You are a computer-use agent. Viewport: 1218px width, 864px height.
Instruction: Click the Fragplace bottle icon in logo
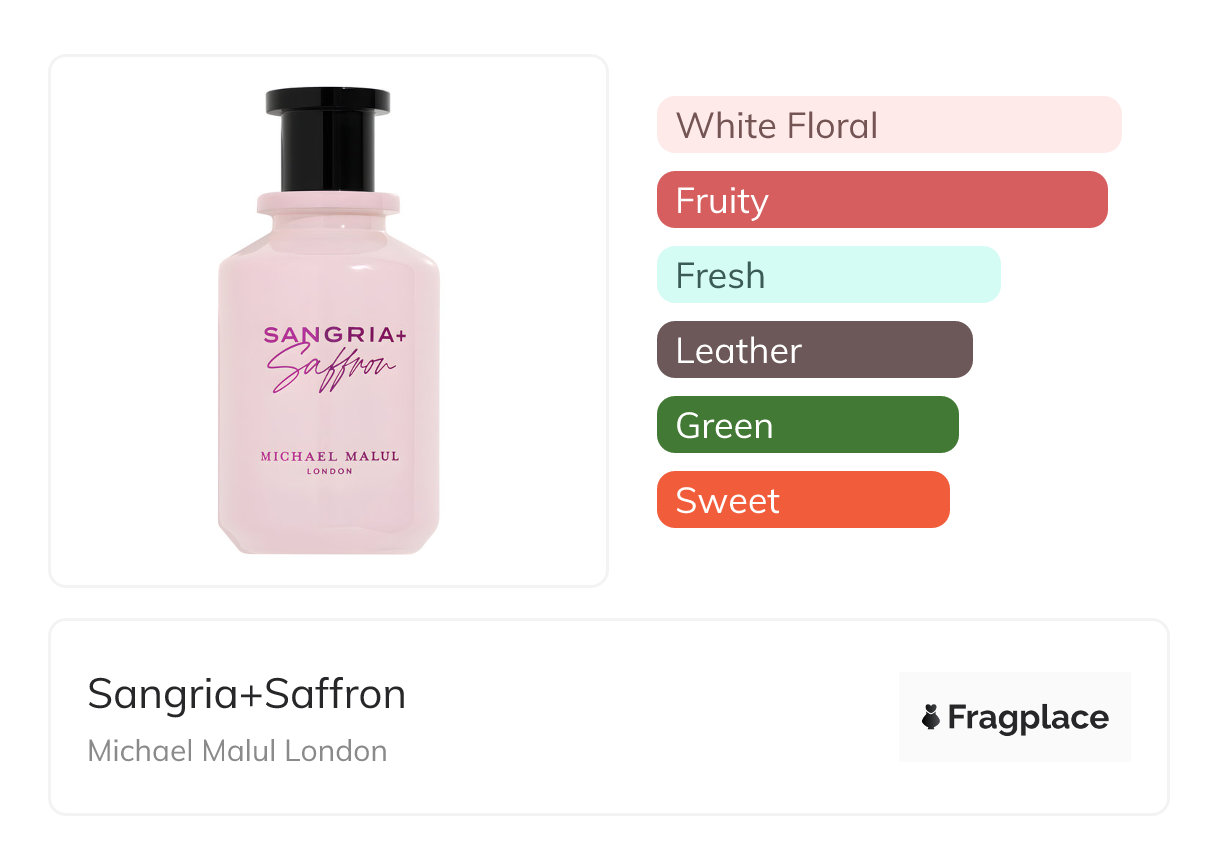point(931,717)
